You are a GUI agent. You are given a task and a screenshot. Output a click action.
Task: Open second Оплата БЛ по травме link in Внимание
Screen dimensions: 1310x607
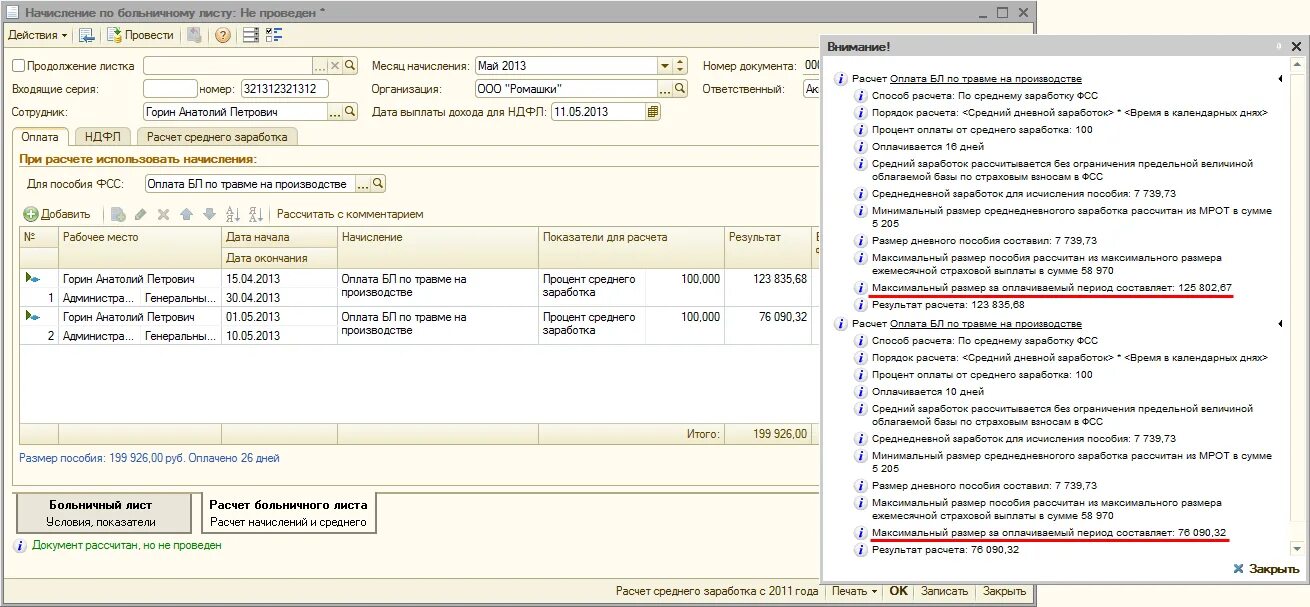[x=985, y=324]
